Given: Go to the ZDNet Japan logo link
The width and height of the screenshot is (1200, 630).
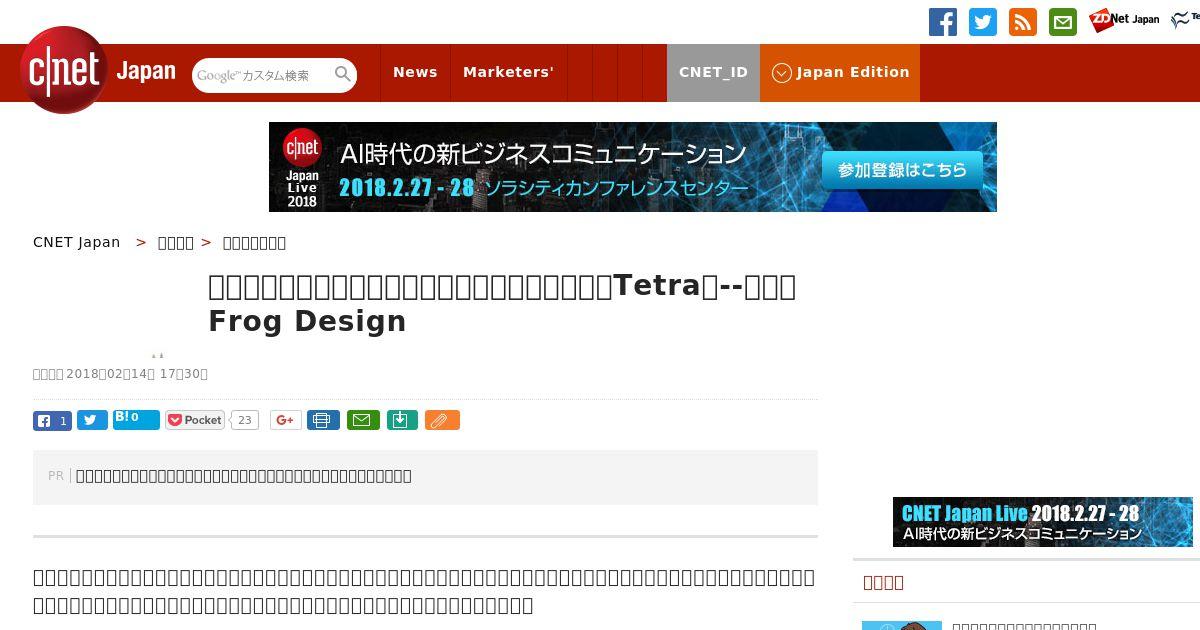Looking at the screenshot, I should coord(1124,20).
